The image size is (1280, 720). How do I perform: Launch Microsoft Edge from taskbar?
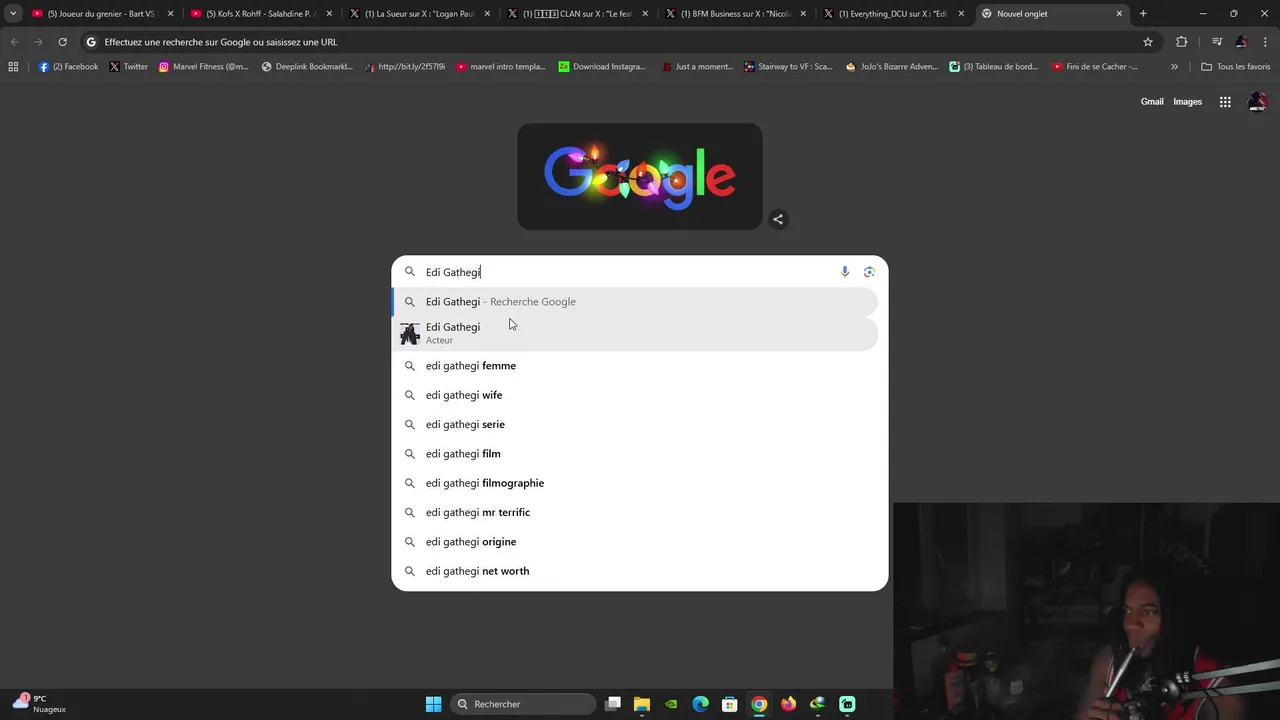click(x=701, y=704)
